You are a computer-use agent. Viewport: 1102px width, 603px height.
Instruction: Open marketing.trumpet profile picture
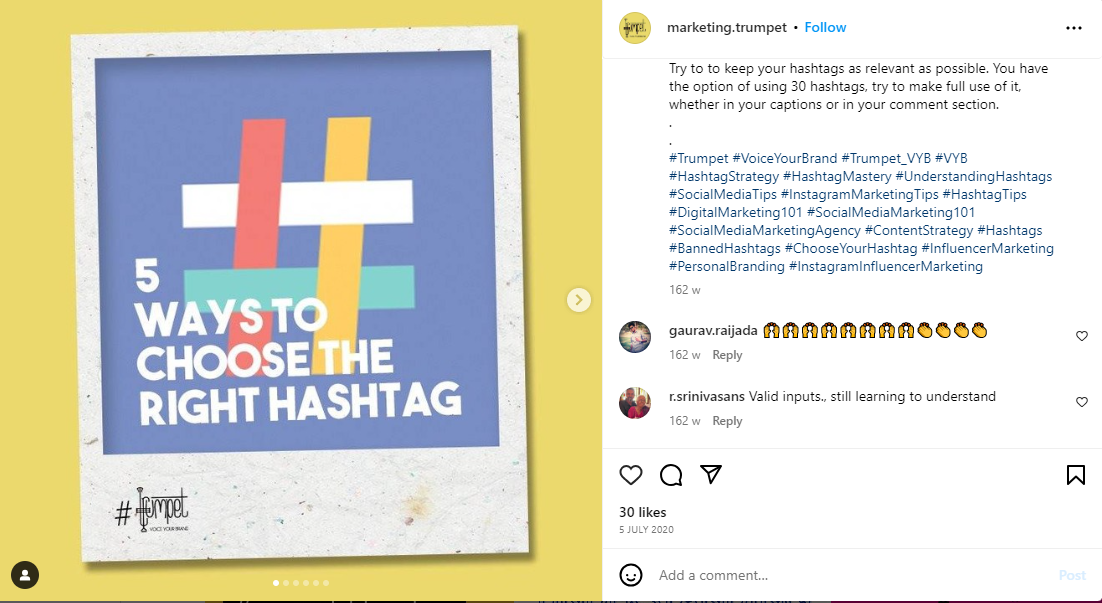635,28
